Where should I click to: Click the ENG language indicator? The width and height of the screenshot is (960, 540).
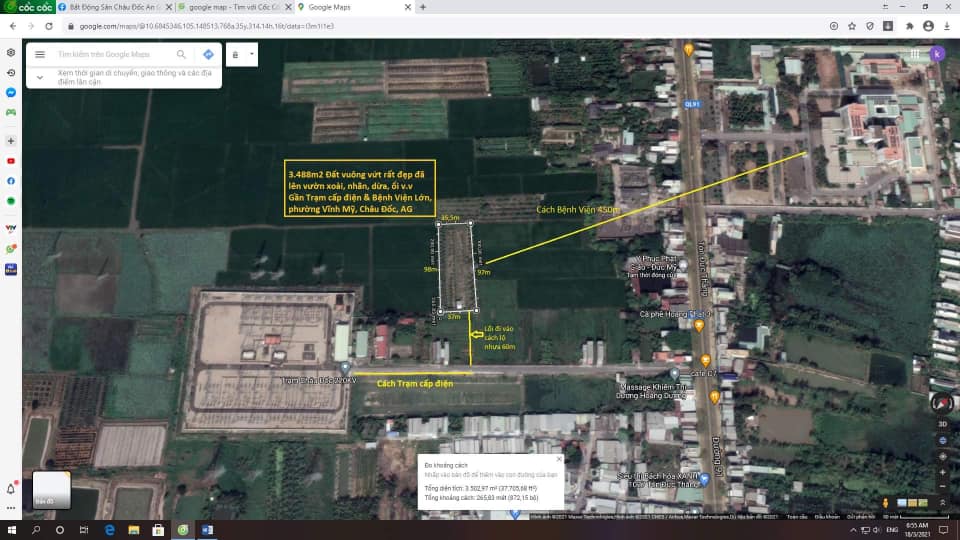pyautogui.click(x=892, y=530)
